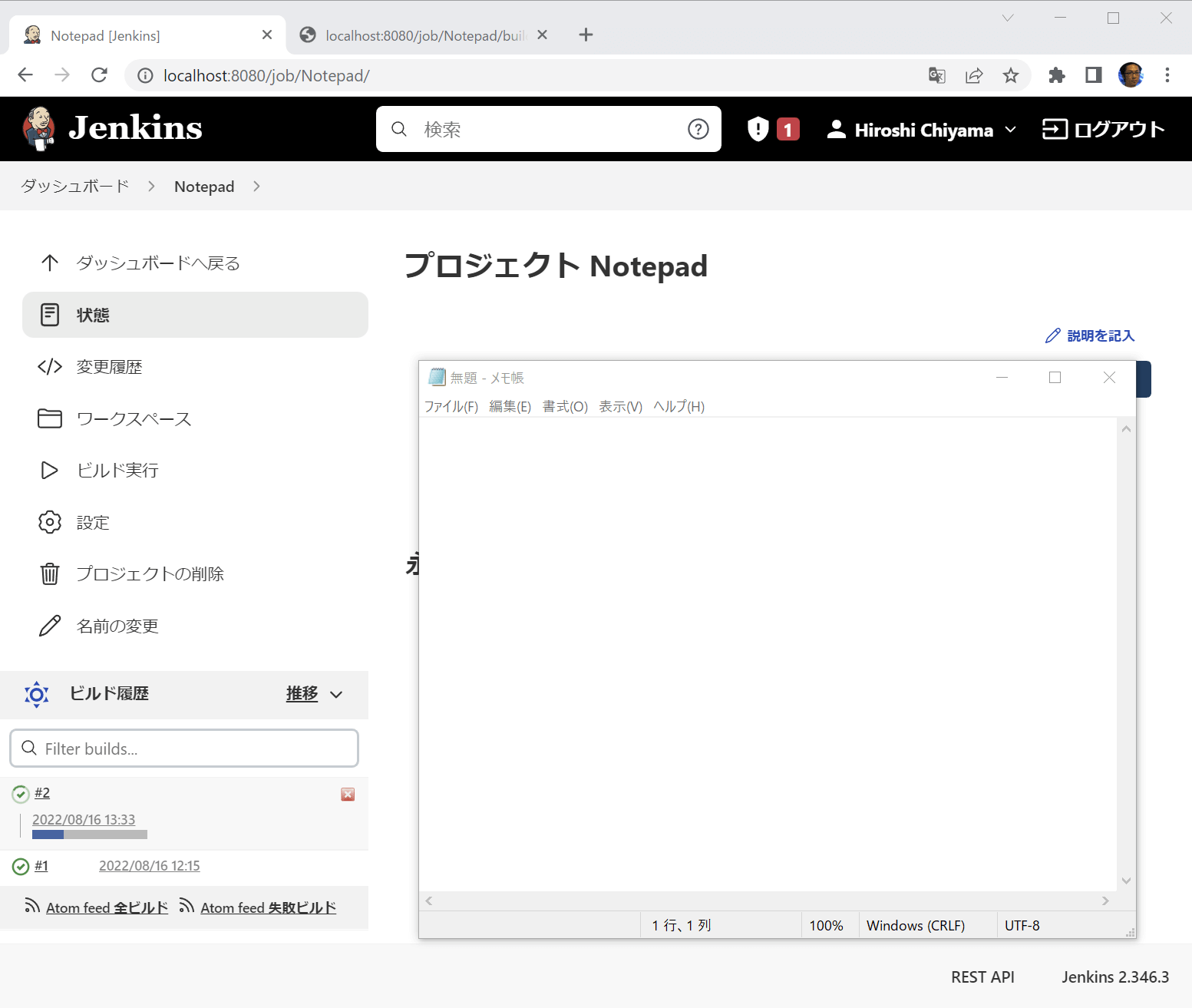The image size is (1192, 1008).
Task: Reload the page with refresh button
Action: click(99, 75)
